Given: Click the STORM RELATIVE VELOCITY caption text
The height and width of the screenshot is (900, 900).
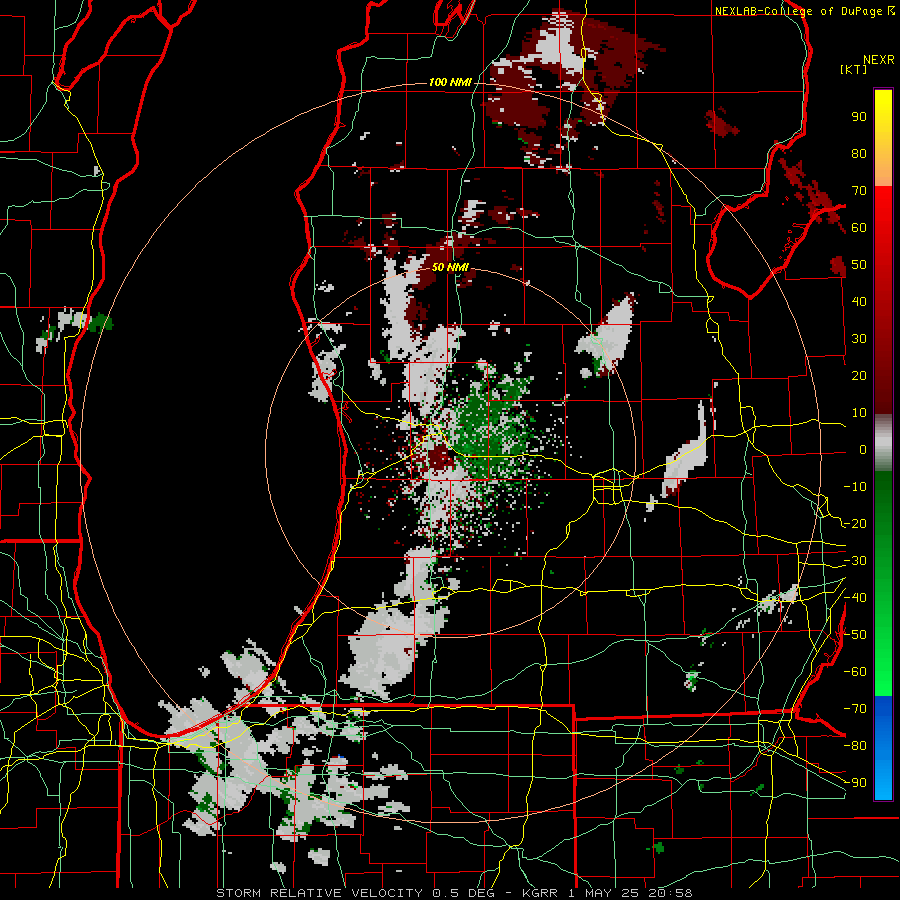Looking at the screenshot, I should (319, 893).
